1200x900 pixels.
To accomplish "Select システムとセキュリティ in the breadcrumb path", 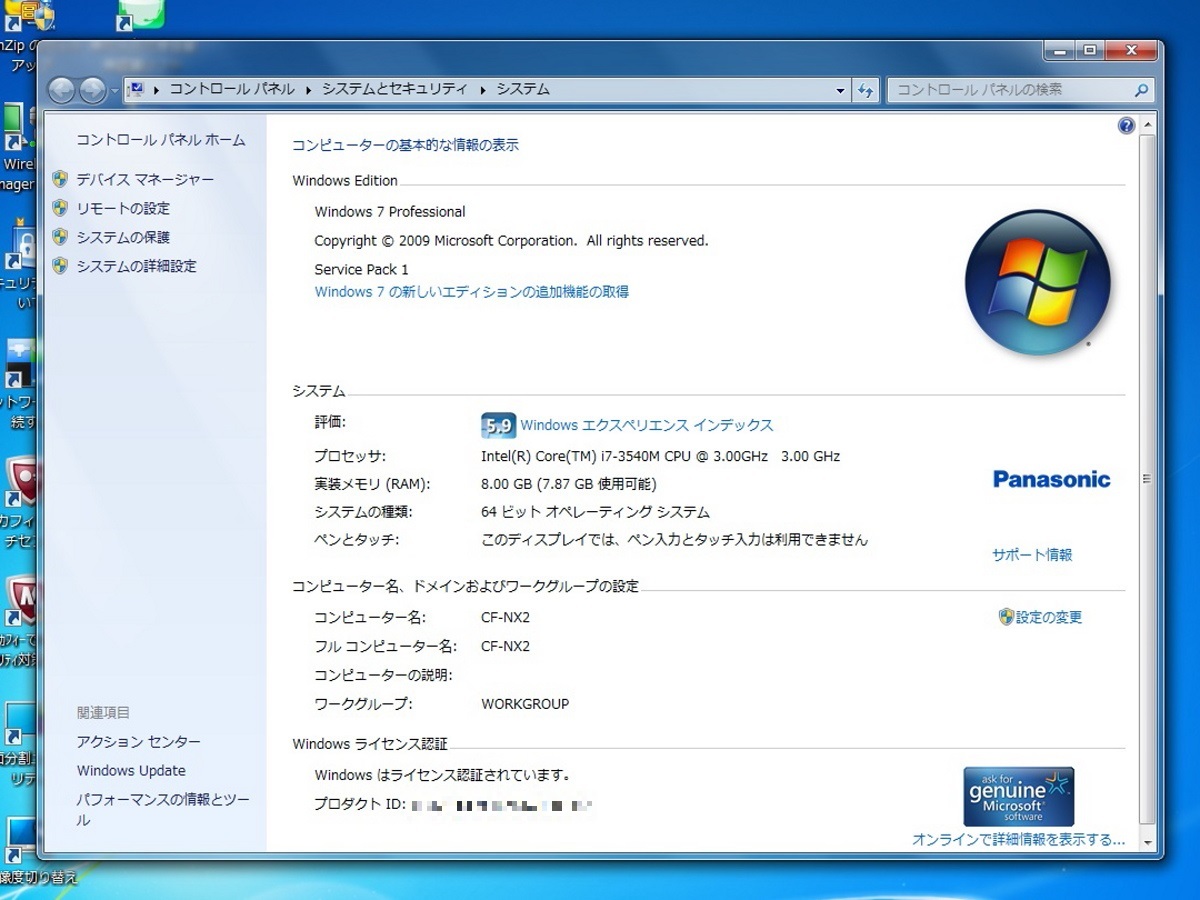I will [x=394, y=89].
